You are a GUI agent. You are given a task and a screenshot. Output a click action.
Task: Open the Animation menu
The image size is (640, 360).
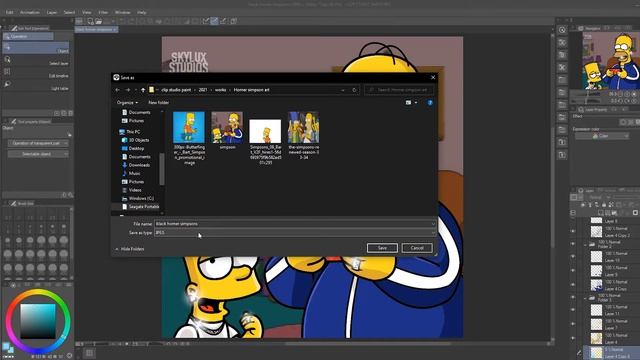pyautogui.click(x=30, y=12)
